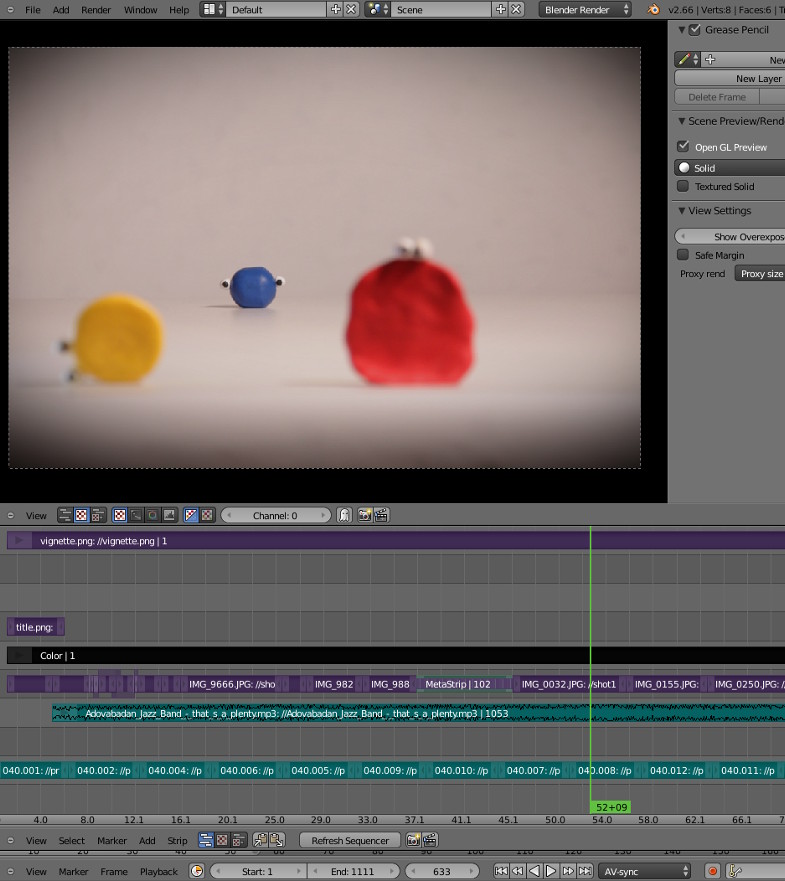The width and height of the screenshot is (785, 881).
Task: Click render animation icon beside Refresh Sequencer
Action: point(430,841)
